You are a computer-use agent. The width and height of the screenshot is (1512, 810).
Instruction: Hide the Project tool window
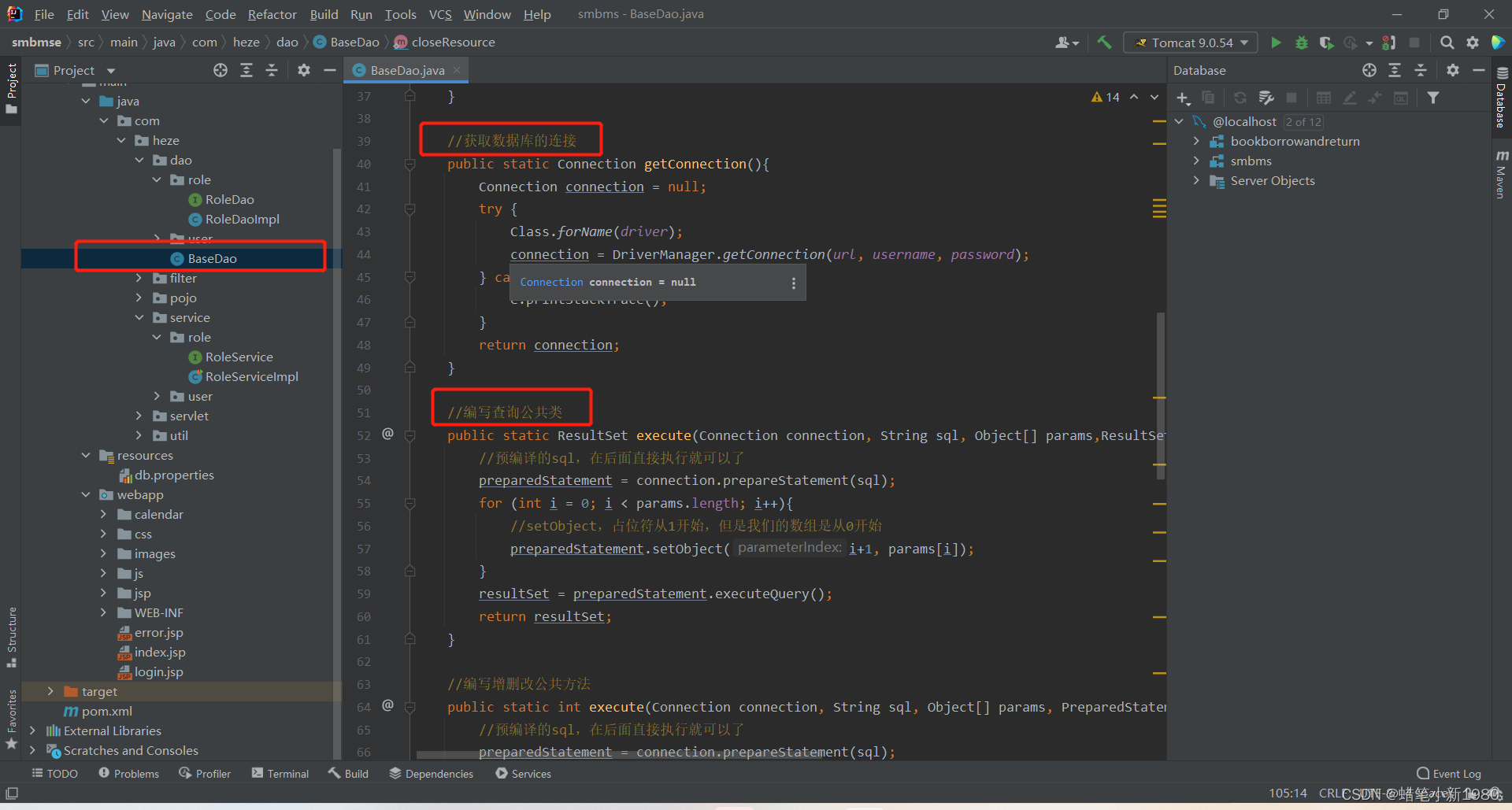329,70
